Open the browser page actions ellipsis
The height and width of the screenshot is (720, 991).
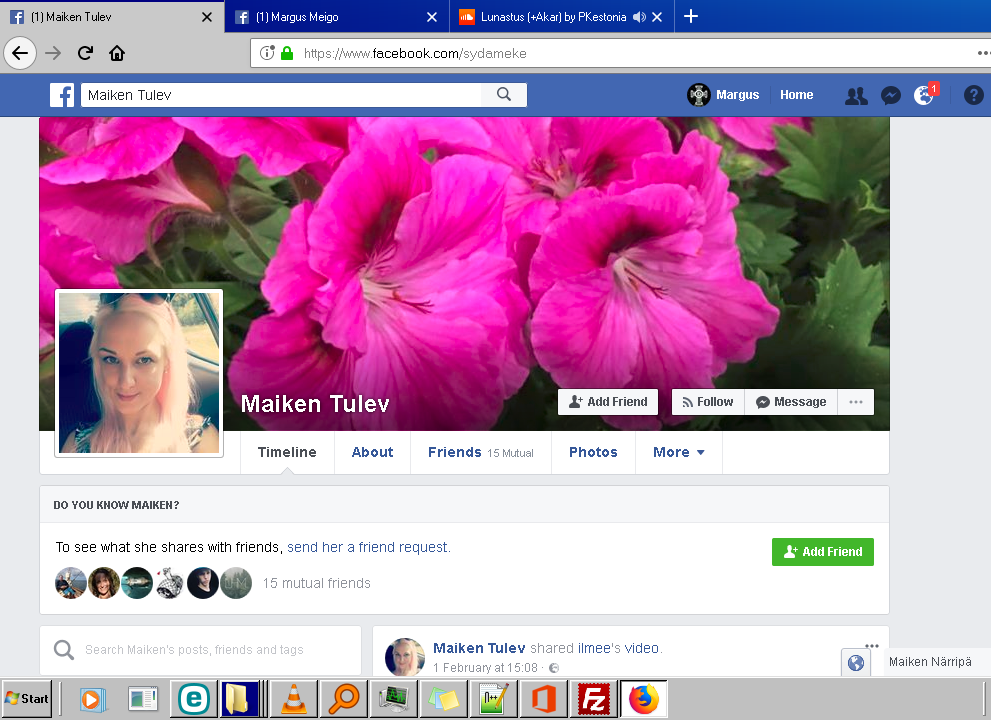[983, 53]
